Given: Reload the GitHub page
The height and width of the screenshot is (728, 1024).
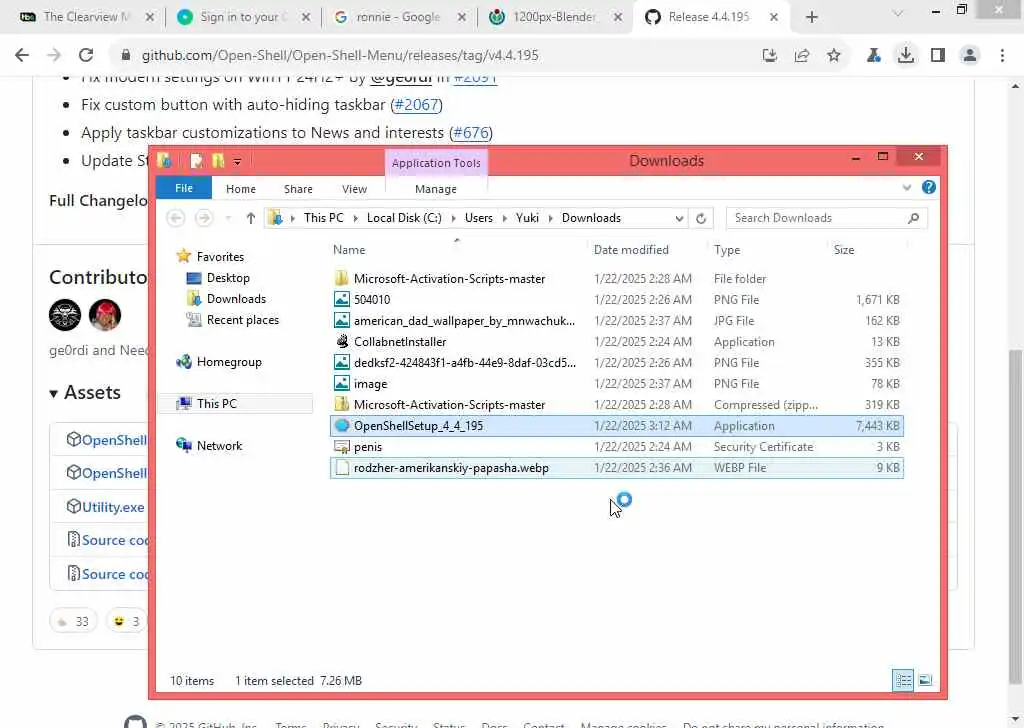Looking at the screenshot, I should pos(86,55).
